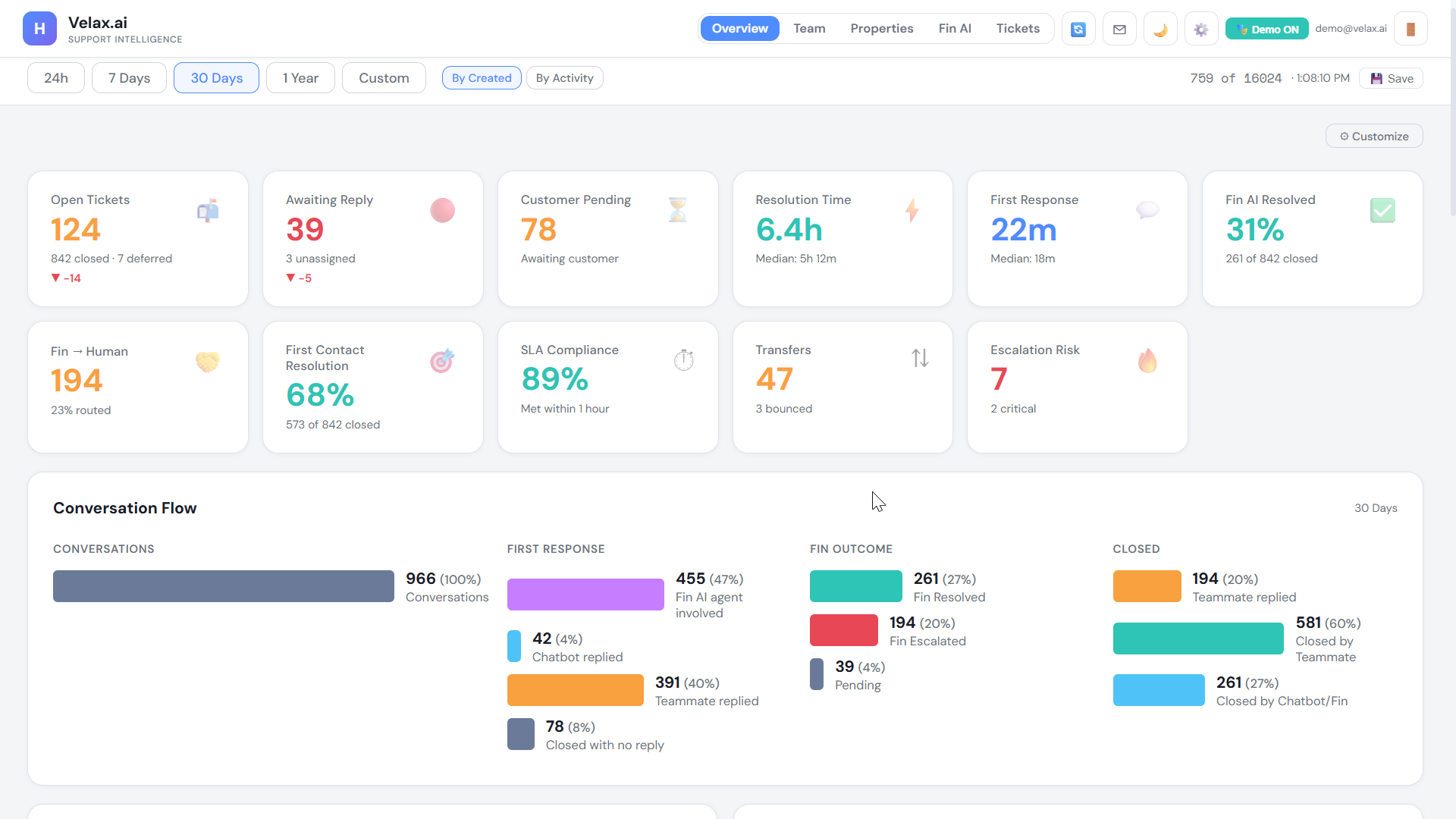
Task: Click the purple Fin AI agent bar
Action: tap(585, 595)
